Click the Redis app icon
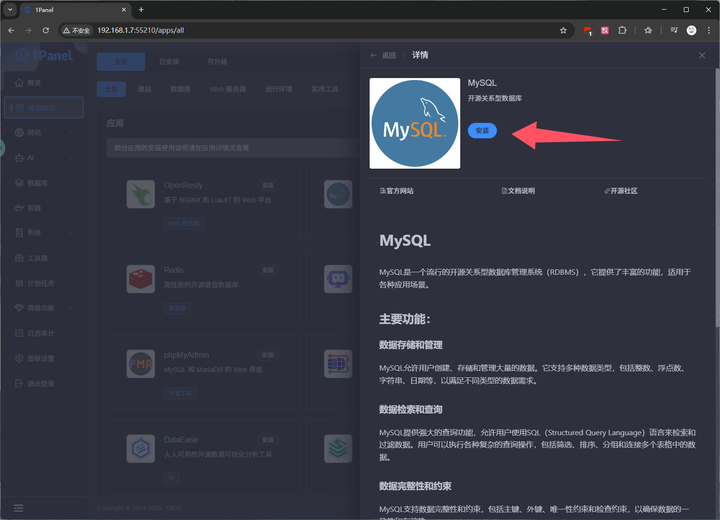Screen dimensions: 720x520 [x=141, y=279]
